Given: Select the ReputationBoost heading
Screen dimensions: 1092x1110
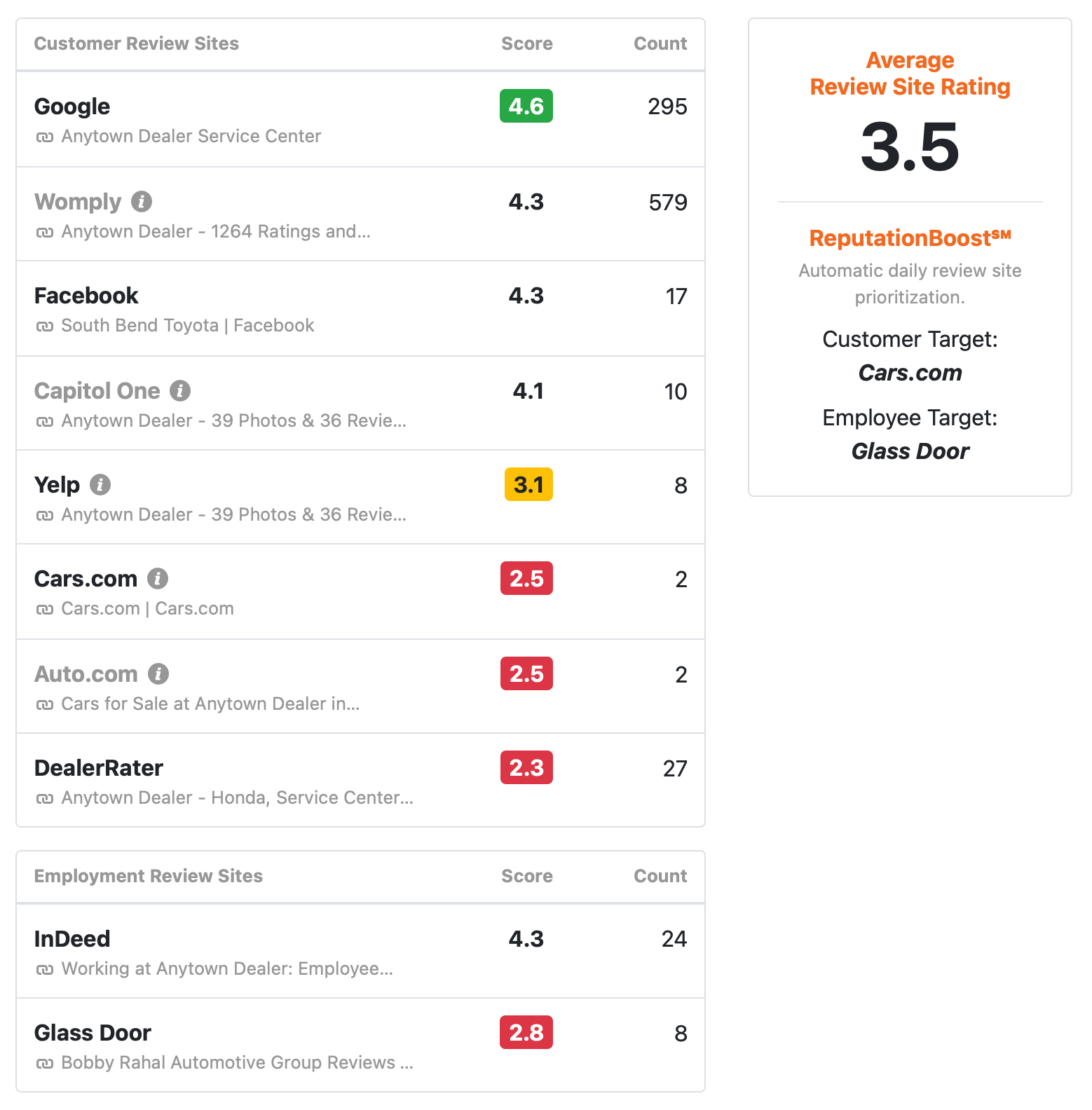Looking at the screenshot, I should (910, 238).
